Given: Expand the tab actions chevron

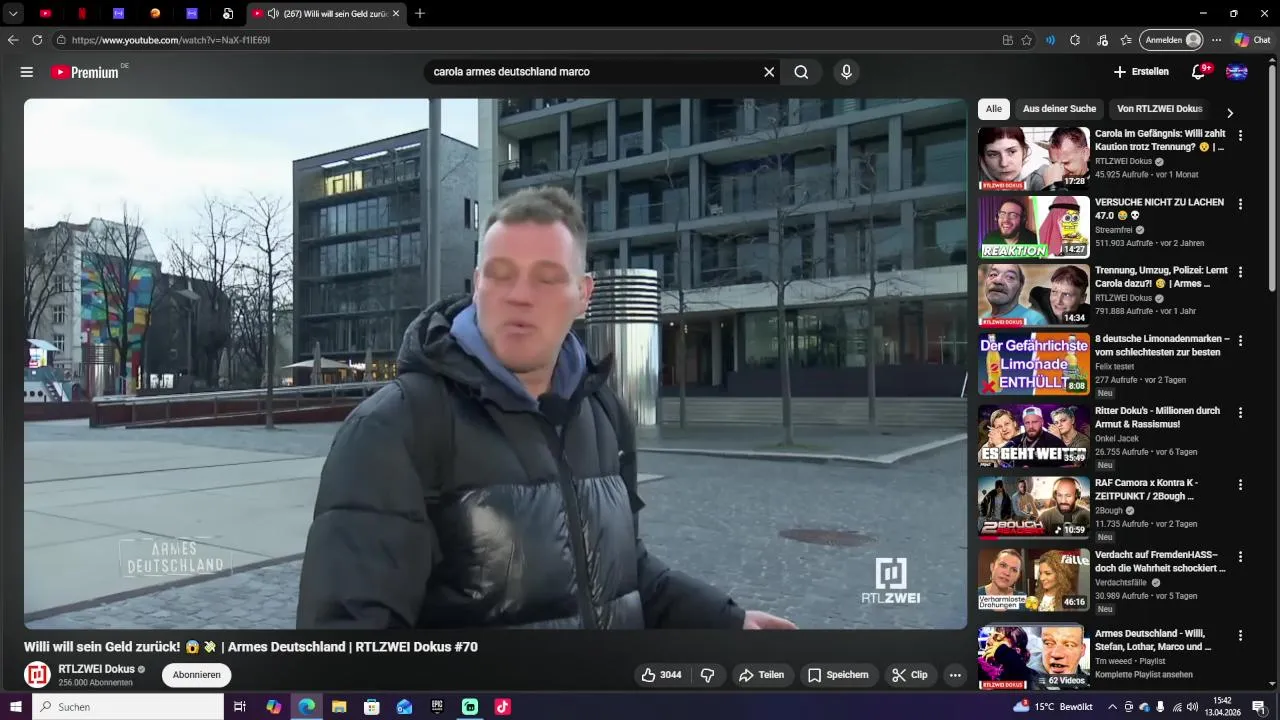Looking at the screenshot, I should point(13,14).
